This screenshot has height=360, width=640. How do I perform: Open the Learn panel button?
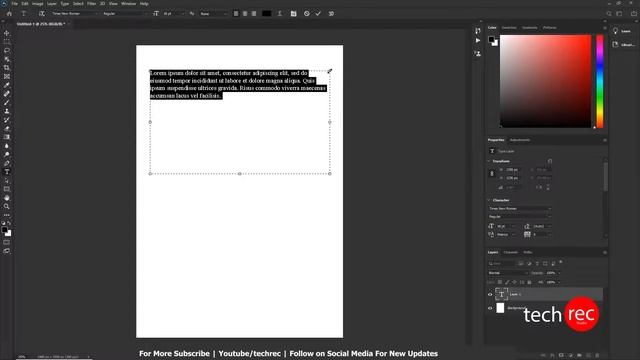(622, 31)
